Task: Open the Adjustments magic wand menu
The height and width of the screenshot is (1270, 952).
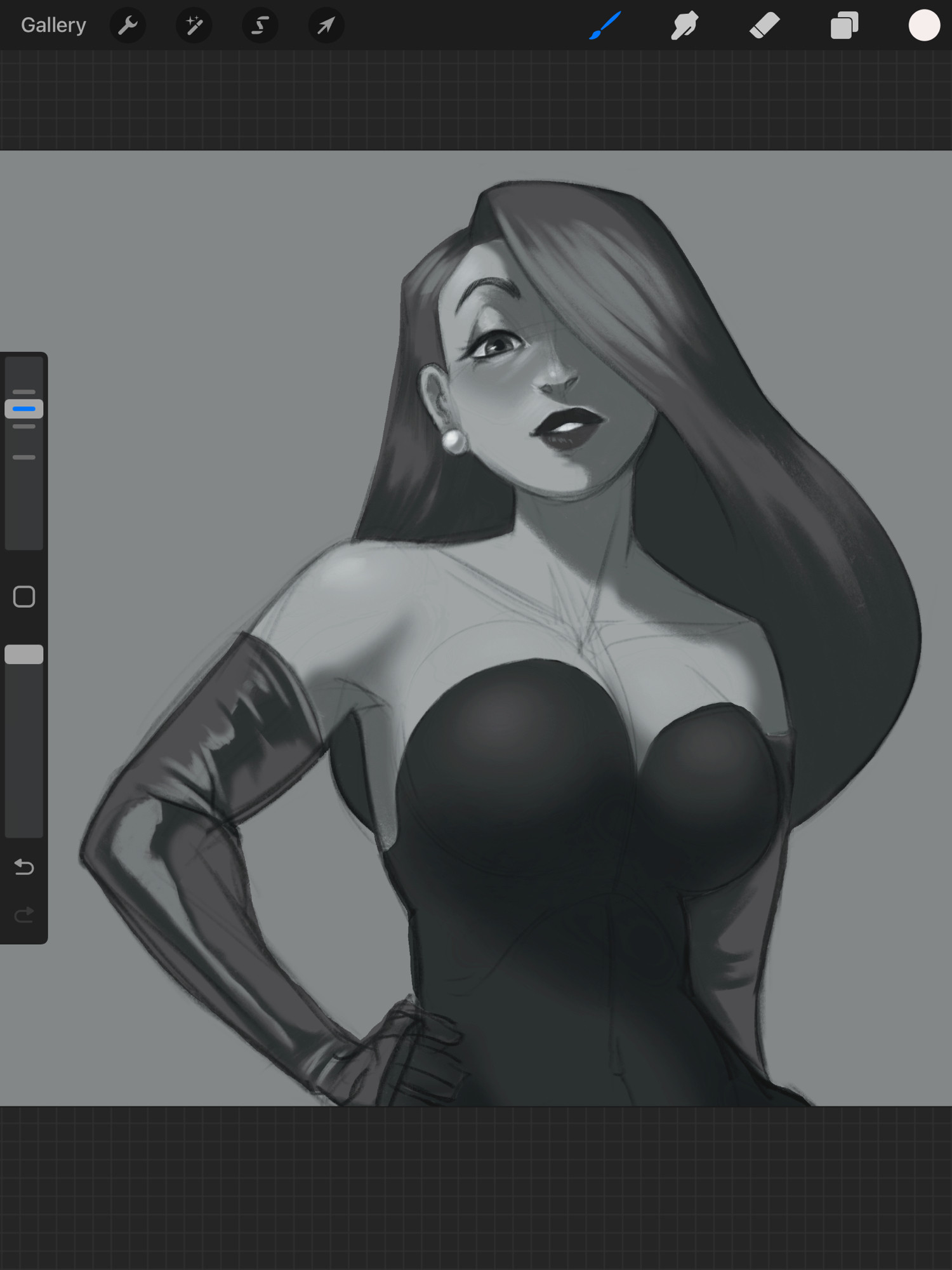Action: pos(194,25)
